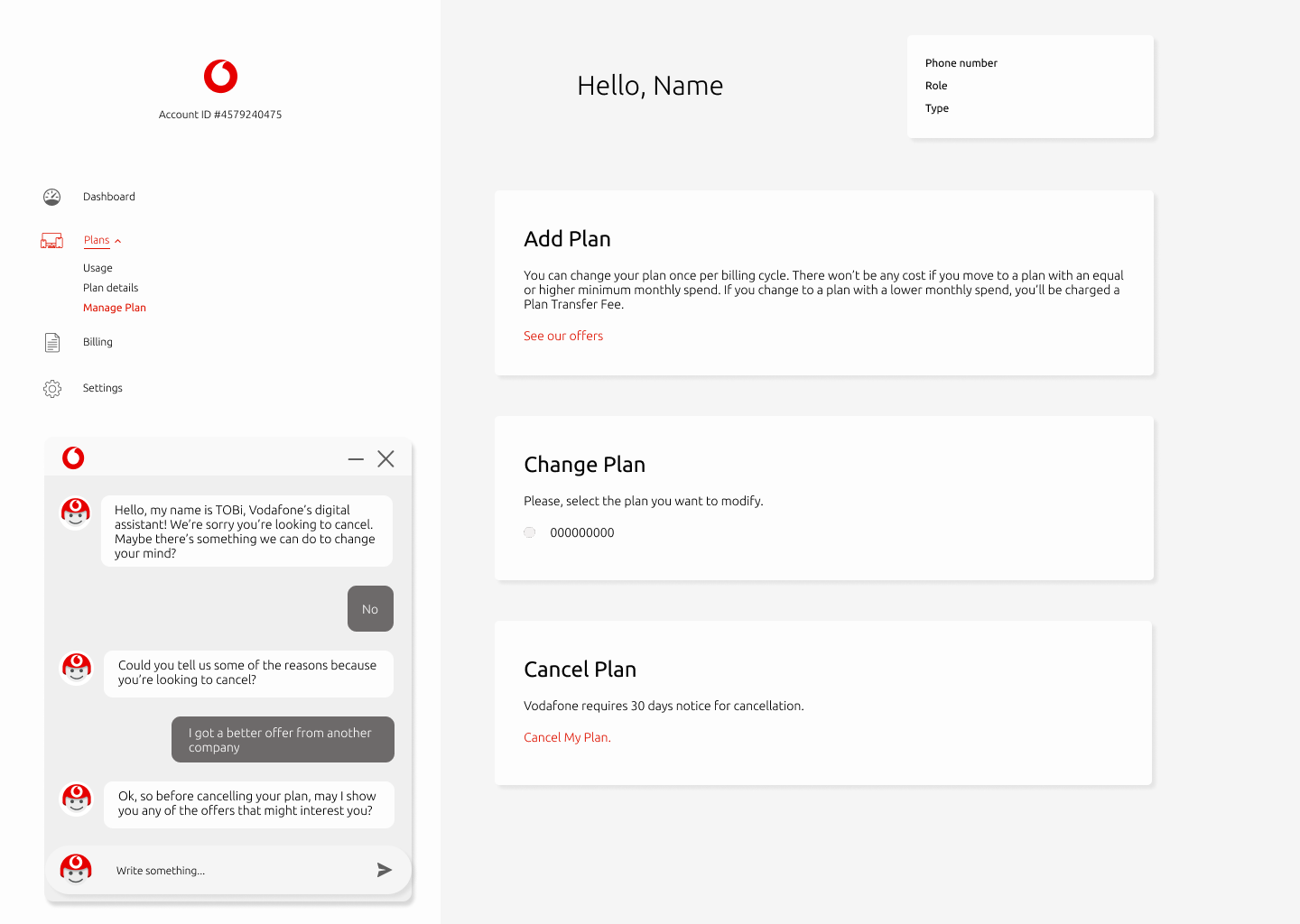Open Usage submenu item

coord(97,268)
